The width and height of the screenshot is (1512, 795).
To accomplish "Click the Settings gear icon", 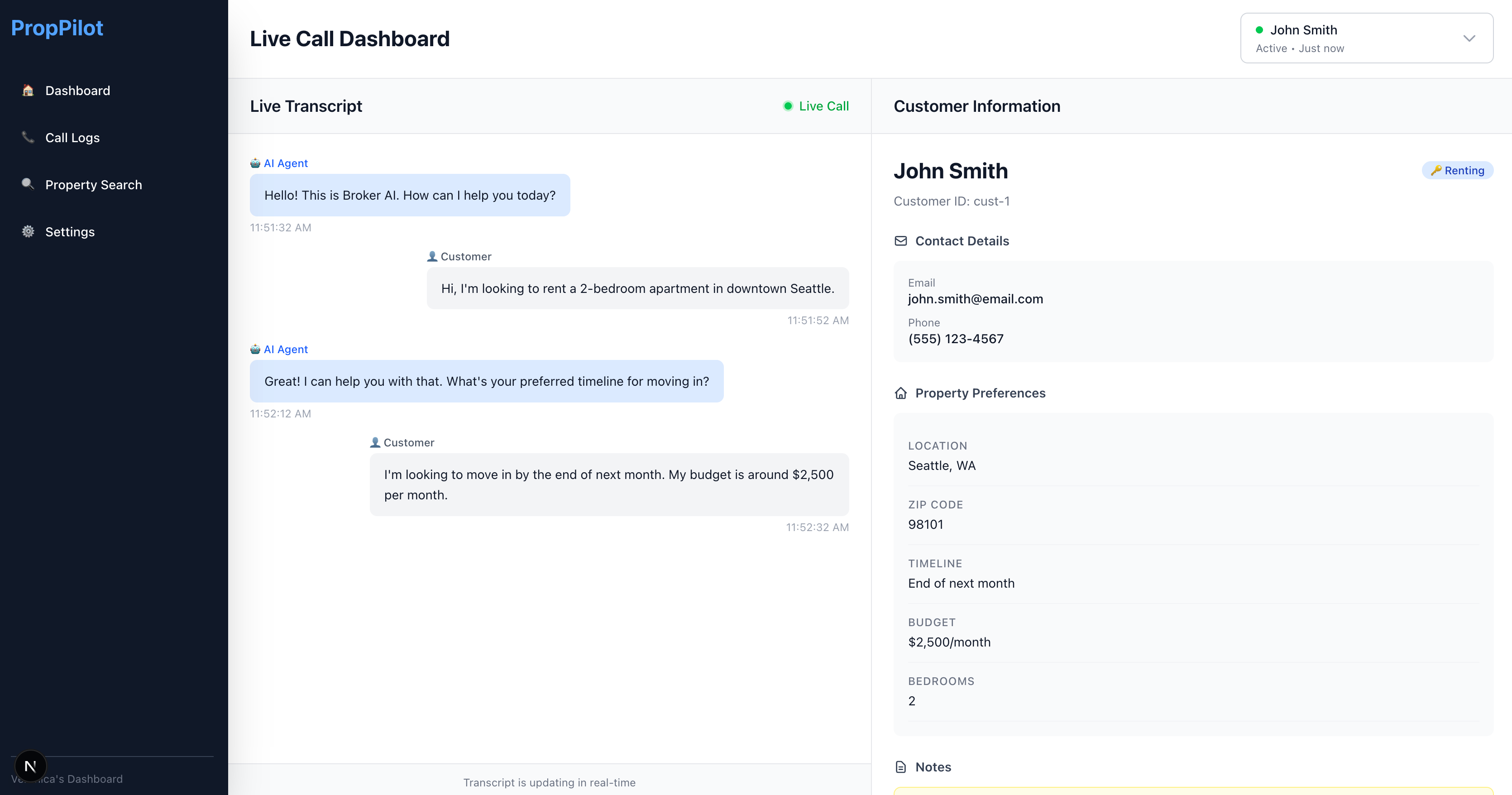I will pyautogui.click(x=28, y=231).
